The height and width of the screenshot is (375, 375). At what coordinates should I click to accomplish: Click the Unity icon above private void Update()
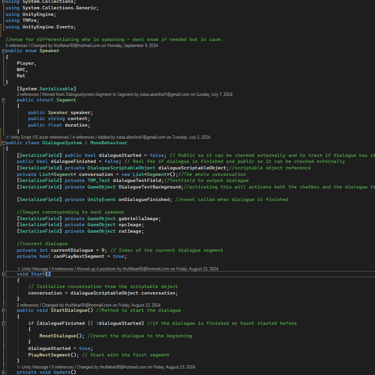coord(19,367)
